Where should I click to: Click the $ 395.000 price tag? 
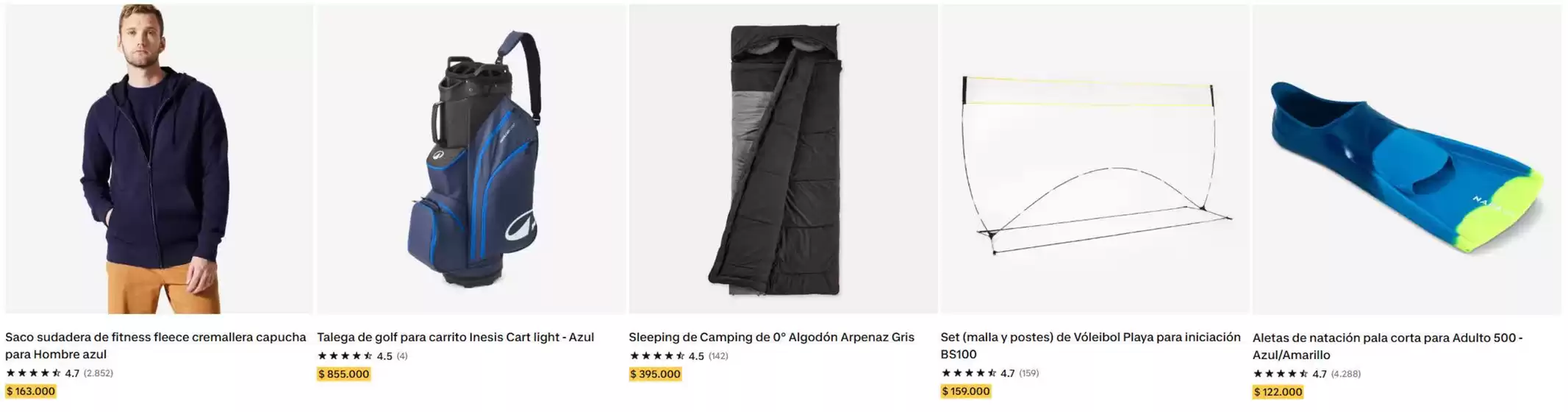(655, 374)
